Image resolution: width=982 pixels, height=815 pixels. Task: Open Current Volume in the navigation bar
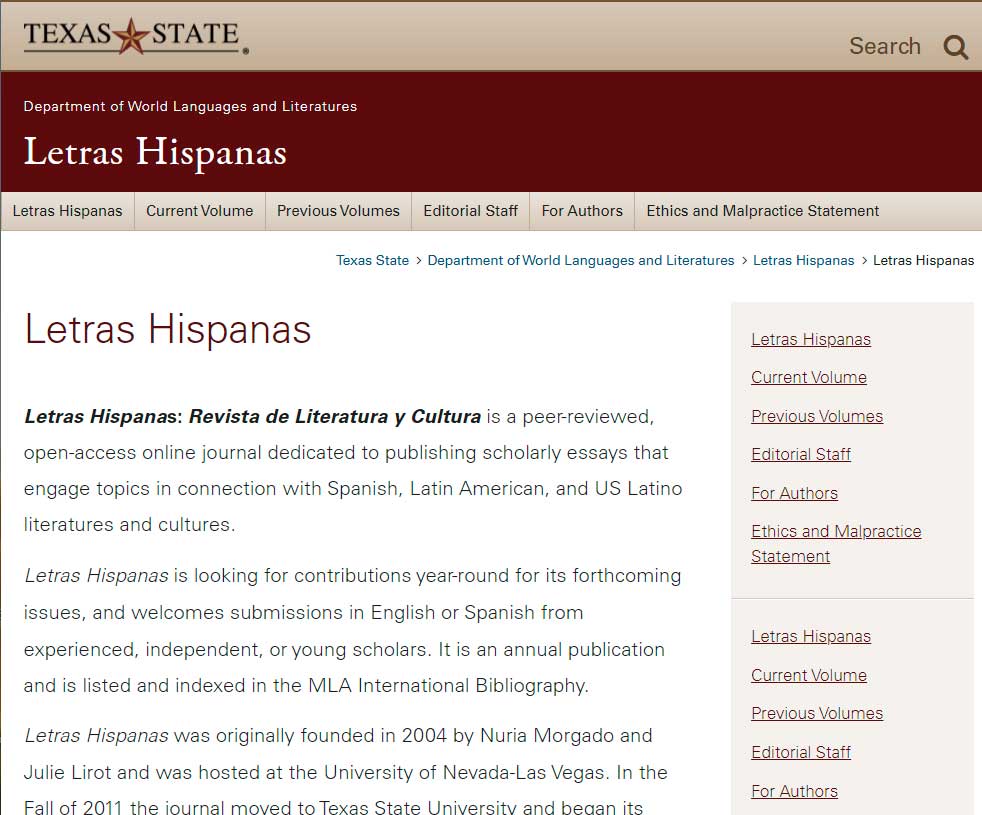(200, 211)
